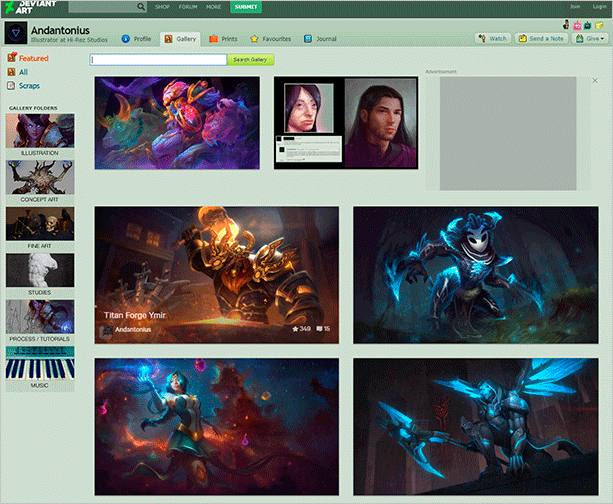Click the Watch button
Image resolution: width=613 pixels, height=504 pixels.
tap(492, 38)
